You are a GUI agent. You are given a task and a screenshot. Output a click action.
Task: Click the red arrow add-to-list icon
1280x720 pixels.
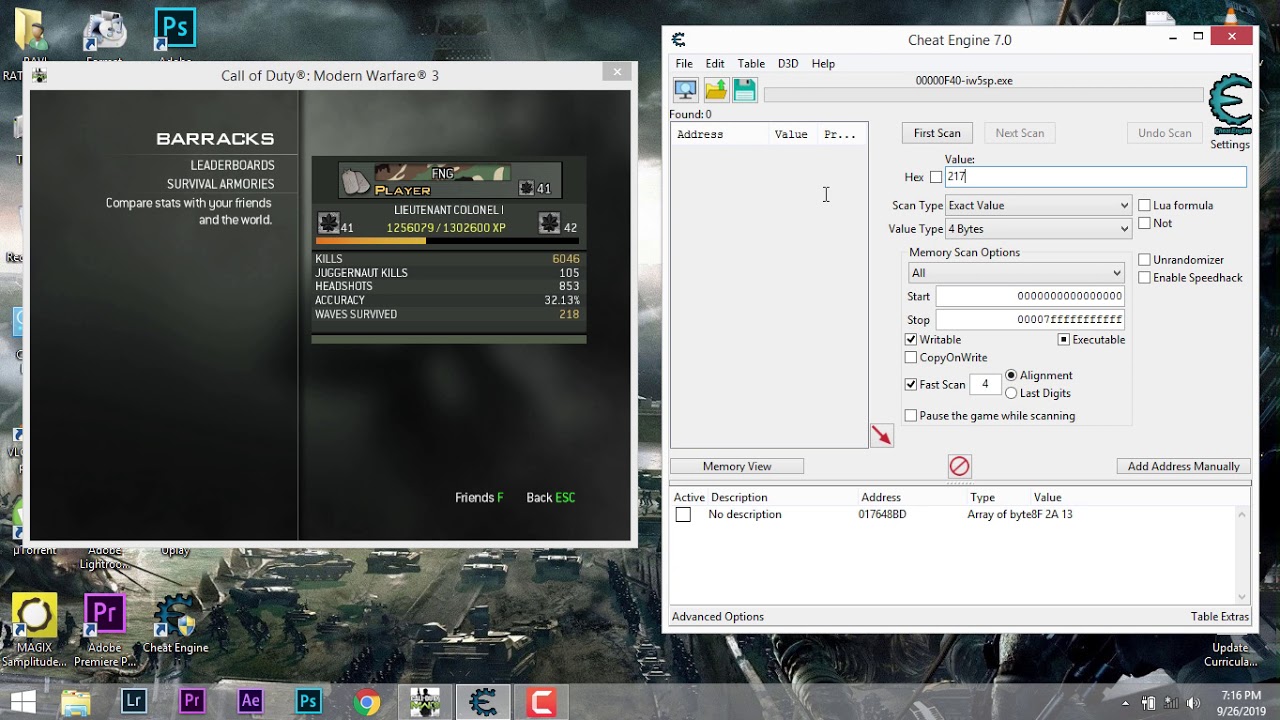point(881,435)
